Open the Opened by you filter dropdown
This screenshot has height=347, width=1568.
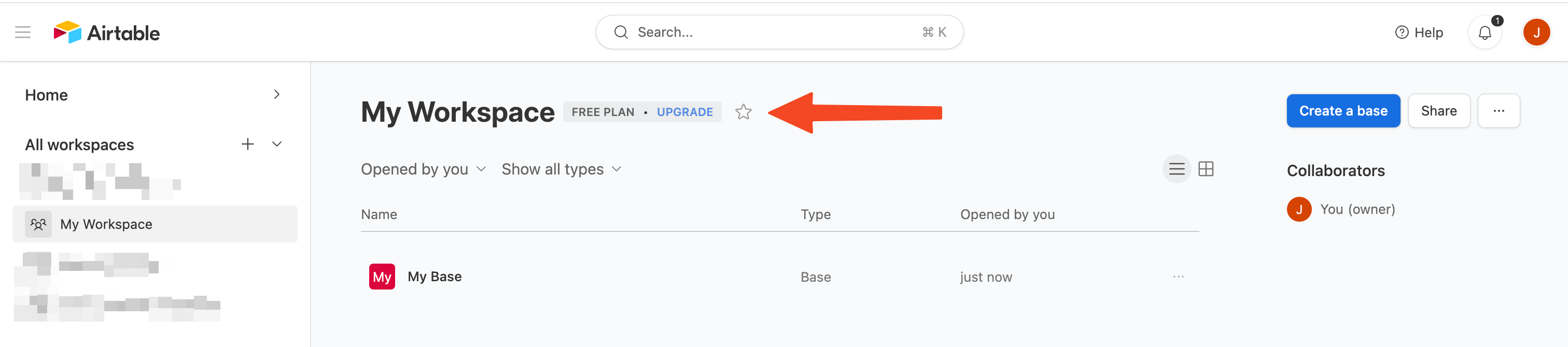pyautogui.click(x=424, y=169)
